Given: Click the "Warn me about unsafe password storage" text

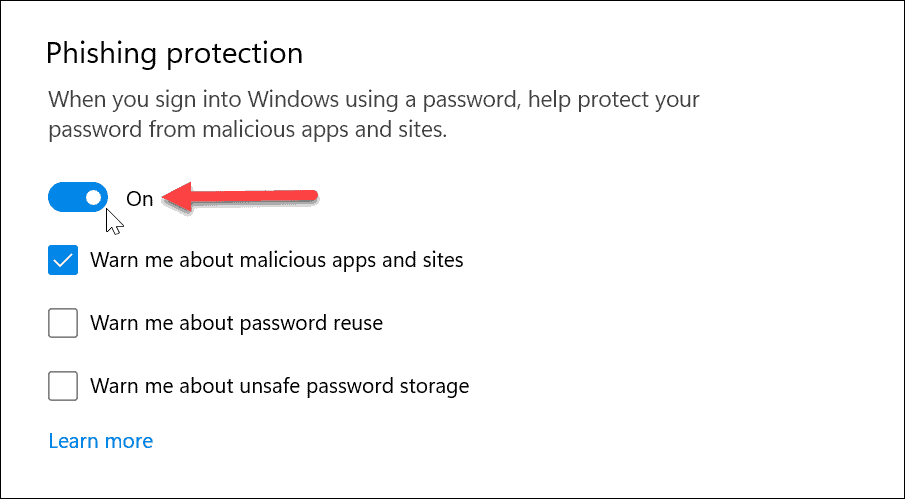Looking at the screenshot, I should coord(279,385).
